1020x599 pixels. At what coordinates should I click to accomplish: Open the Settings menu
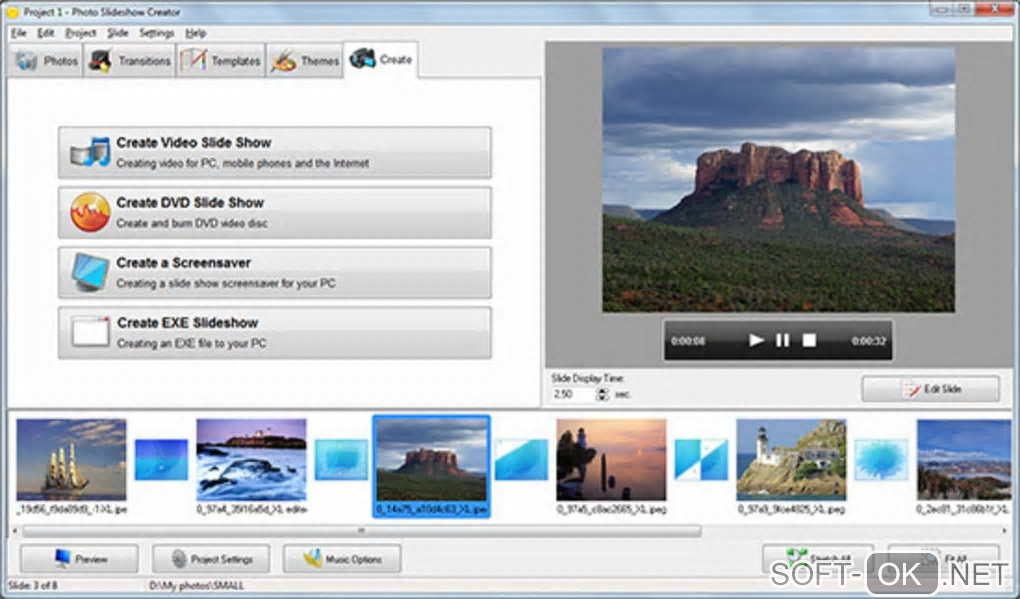coord(157,33)
